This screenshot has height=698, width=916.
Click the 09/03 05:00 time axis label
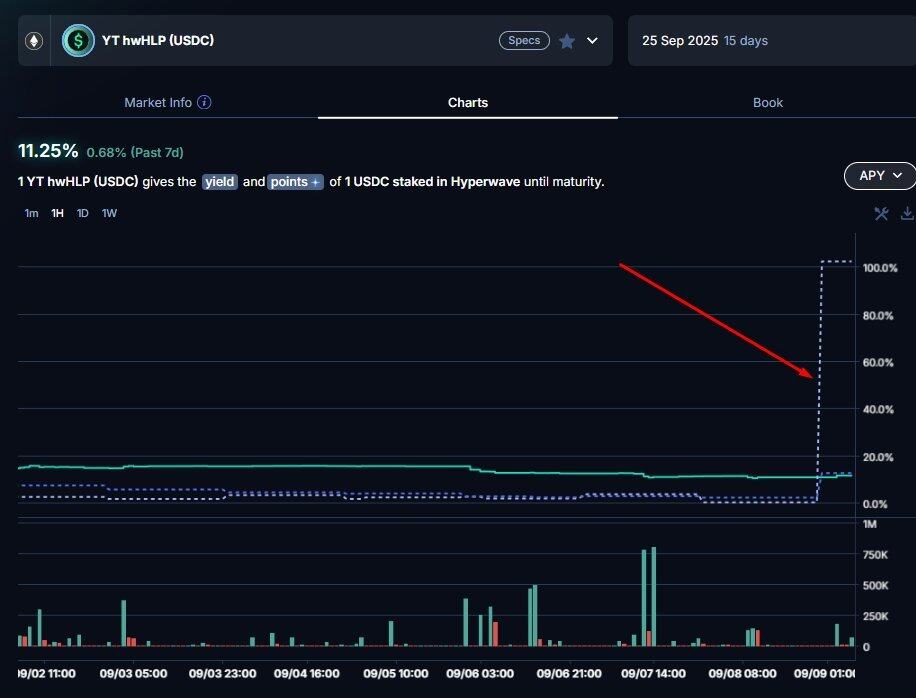[x=133, y=673]
